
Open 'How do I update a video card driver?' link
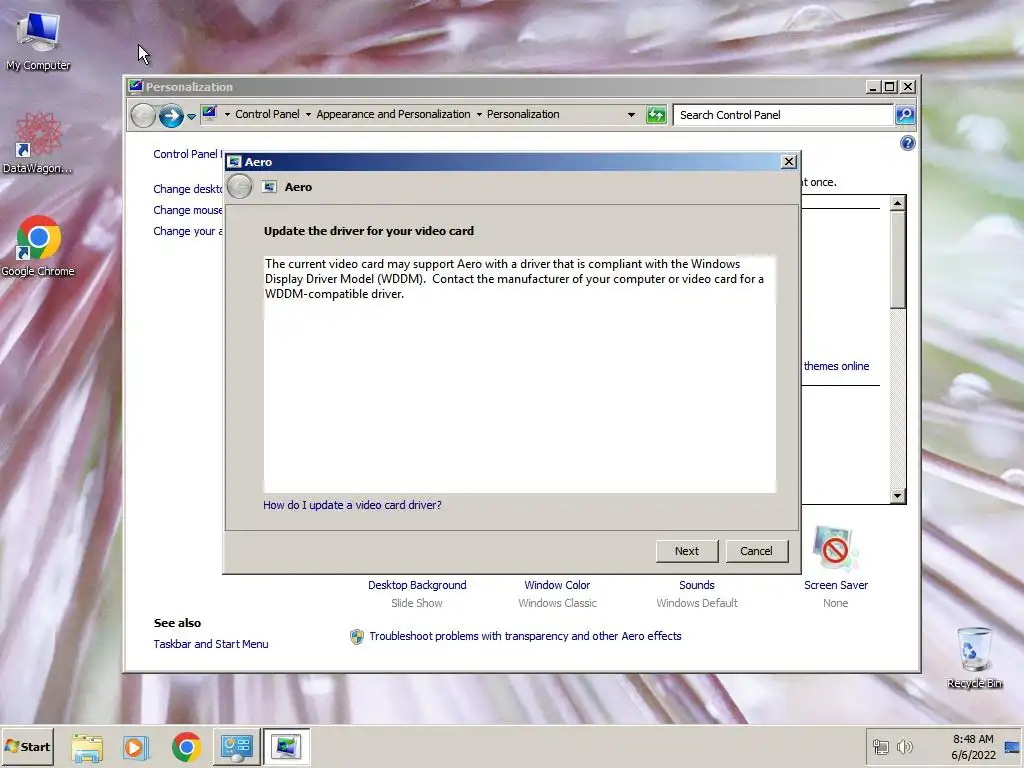[352, 505]
